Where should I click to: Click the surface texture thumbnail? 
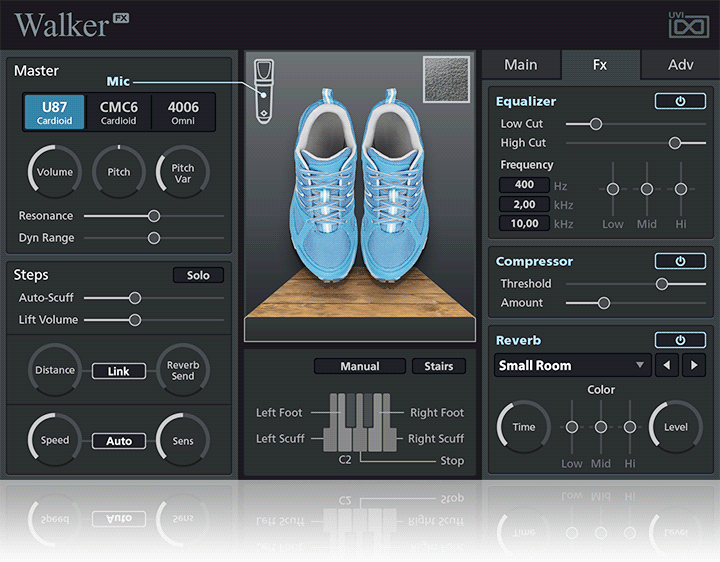[x=446, y=80]
